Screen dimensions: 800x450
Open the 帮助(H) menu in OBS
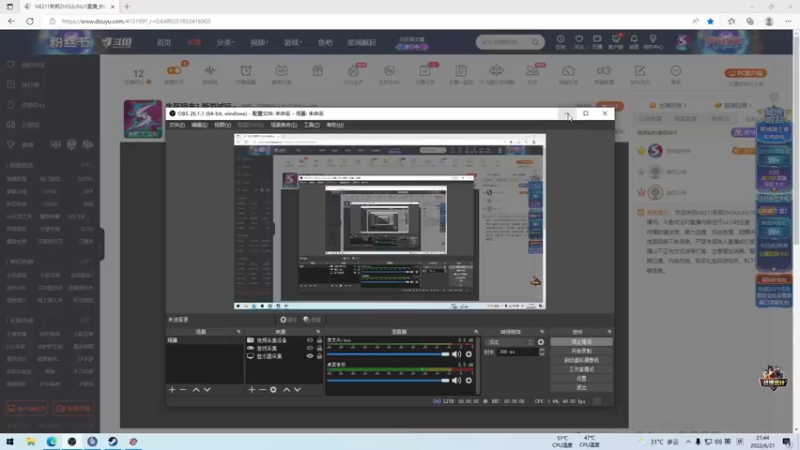(335, 125)
